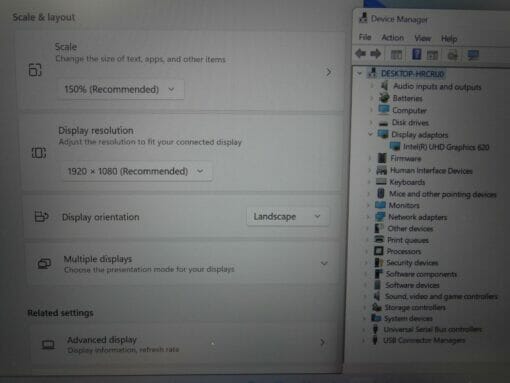Select the Software components icon

[378, 274]
